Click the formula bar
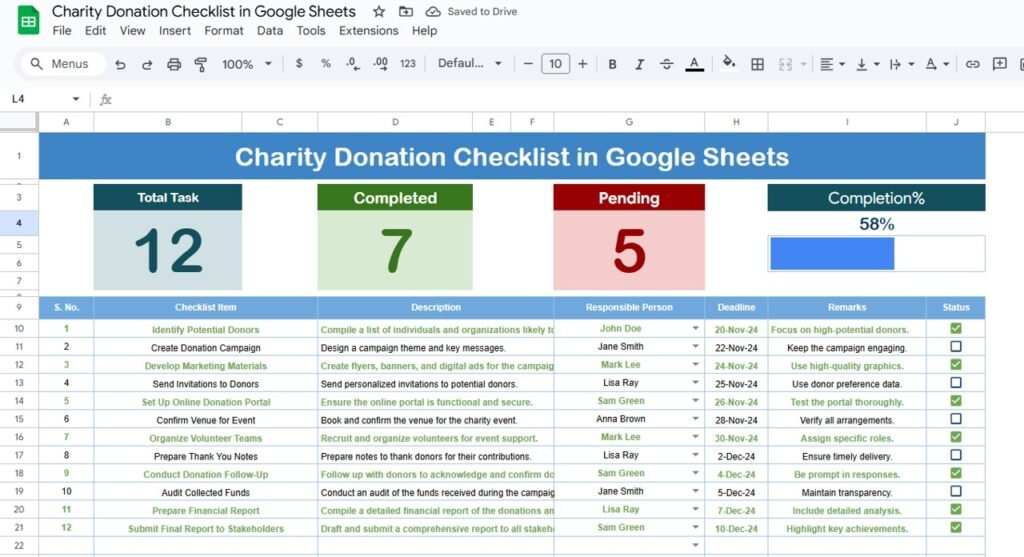This screenshot has height=557, width=1024. click(568, 99)
